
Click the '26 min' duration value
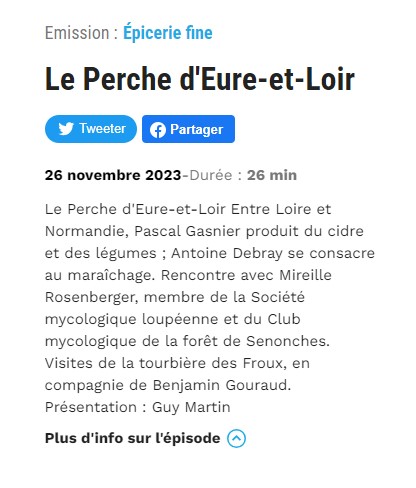(x=272, y=175)
